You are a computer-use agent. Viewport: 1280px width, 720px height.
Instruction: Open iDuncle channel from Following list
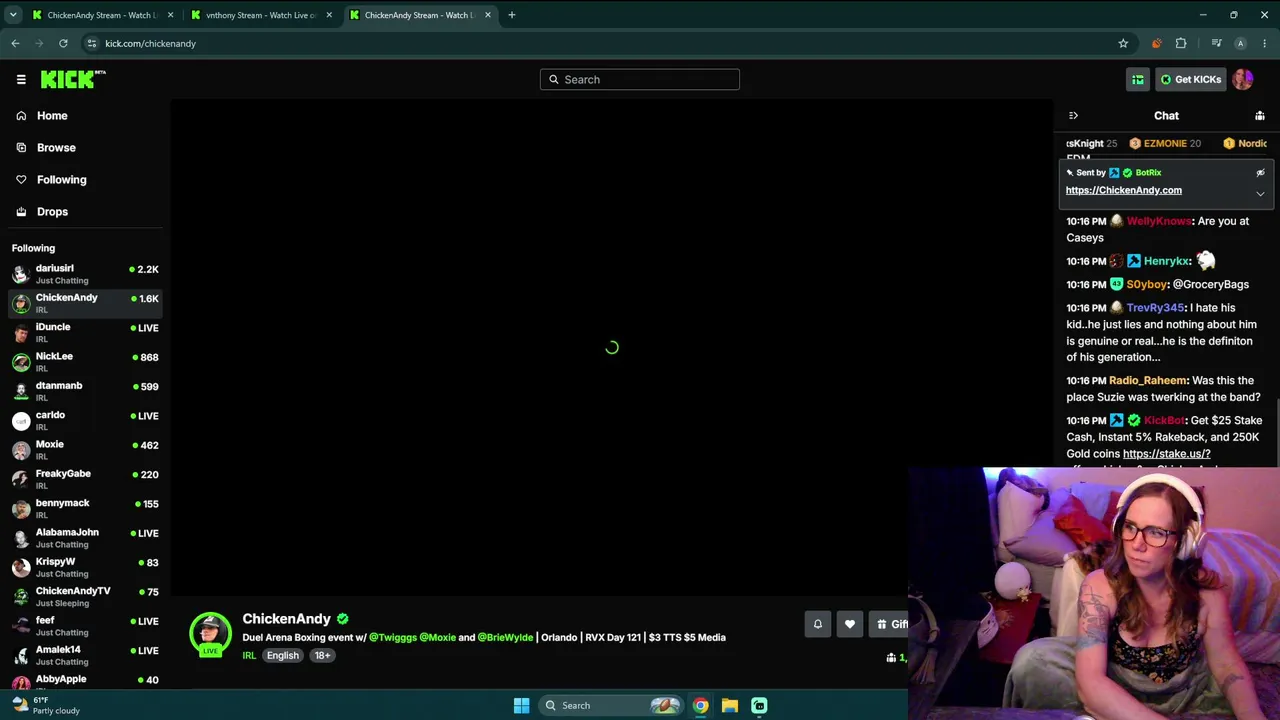click(85, 332)
